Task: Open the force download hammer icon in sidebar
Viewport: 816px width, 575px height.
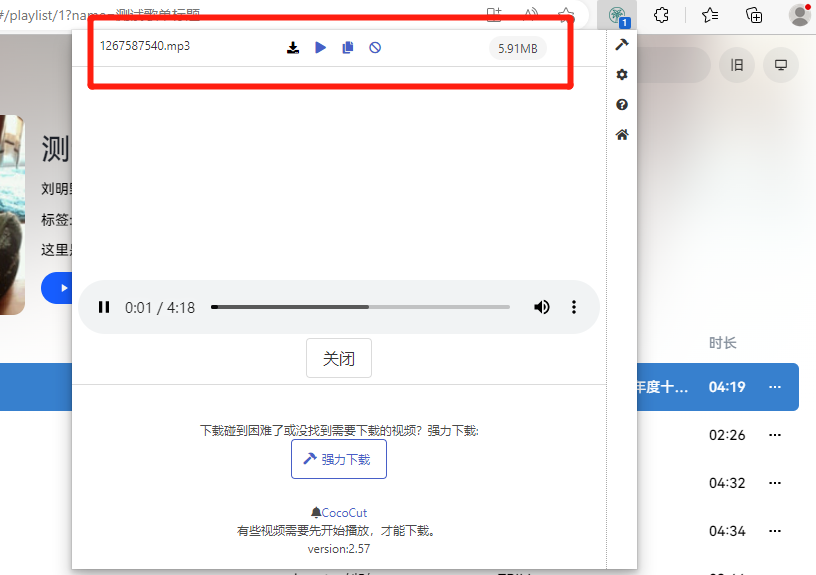Action: pyautogui.click(x=622, y=45)
